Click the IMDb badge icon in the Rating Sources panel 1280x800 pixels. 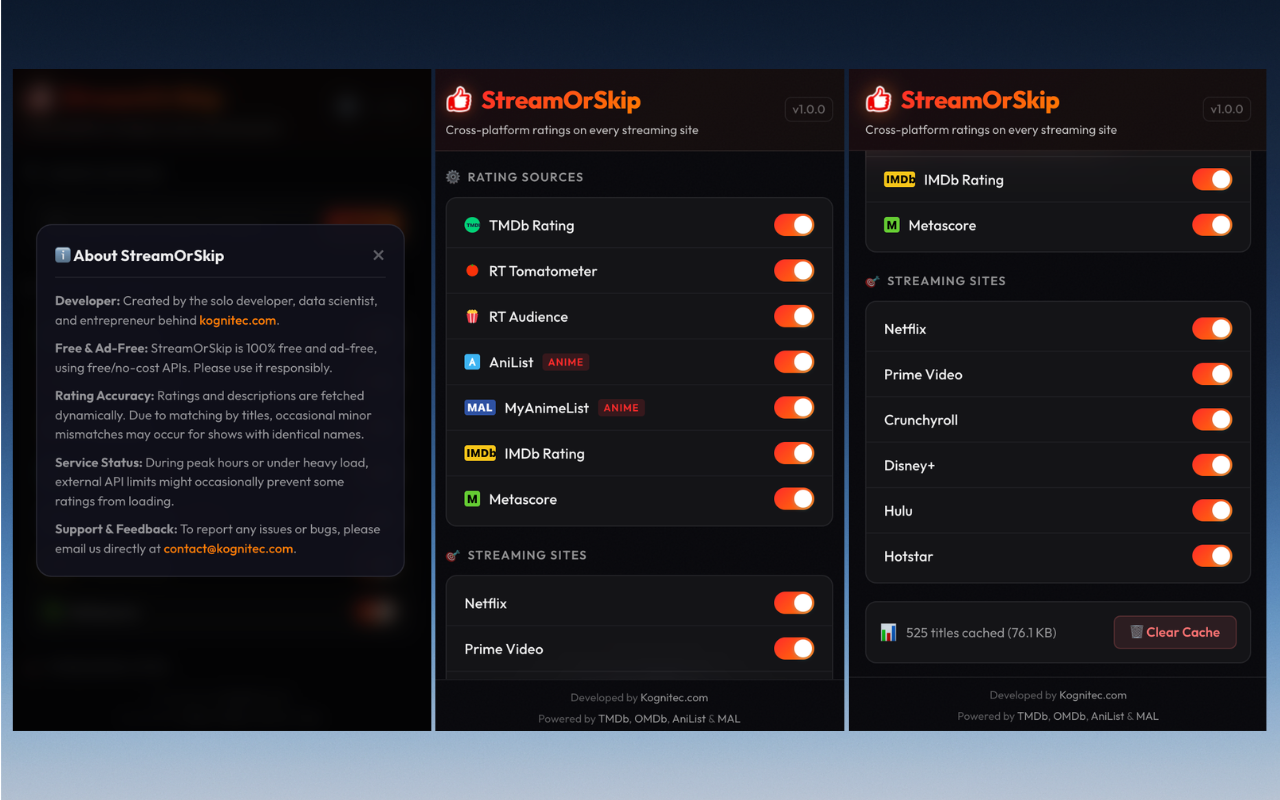coord(481,453)
